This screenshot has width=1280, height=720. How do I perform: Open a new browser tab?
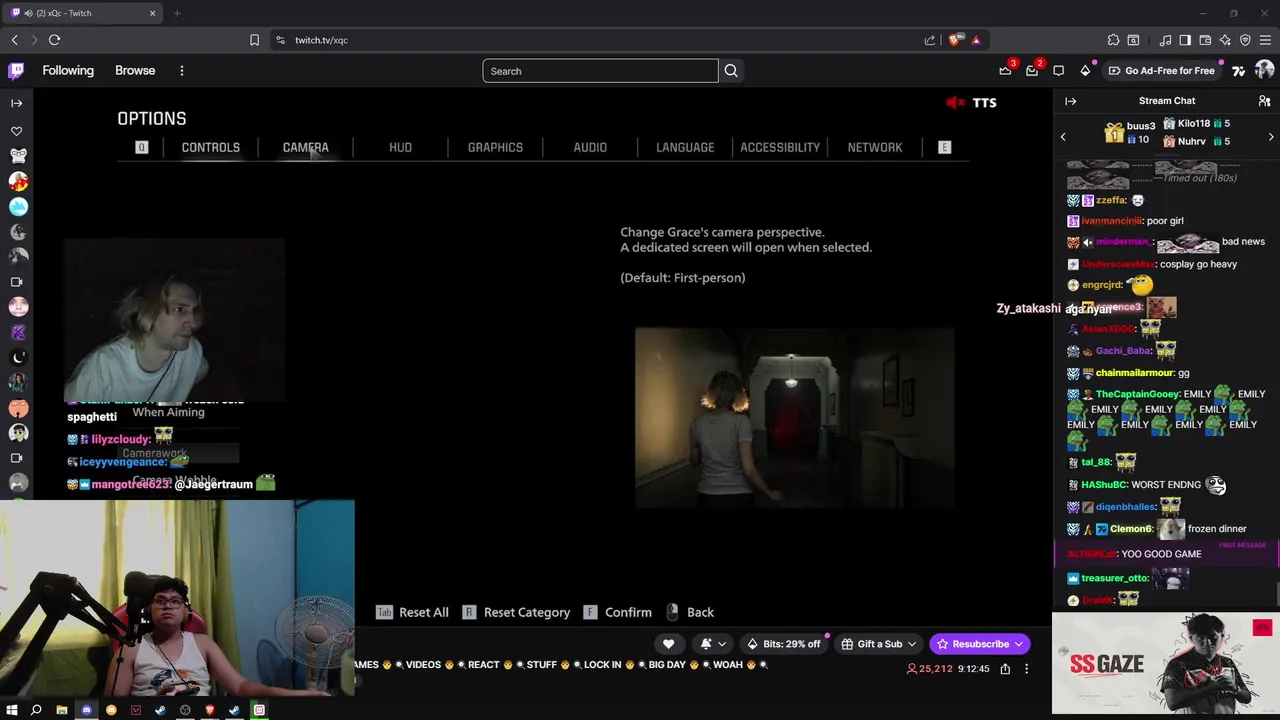pos(177,13)
